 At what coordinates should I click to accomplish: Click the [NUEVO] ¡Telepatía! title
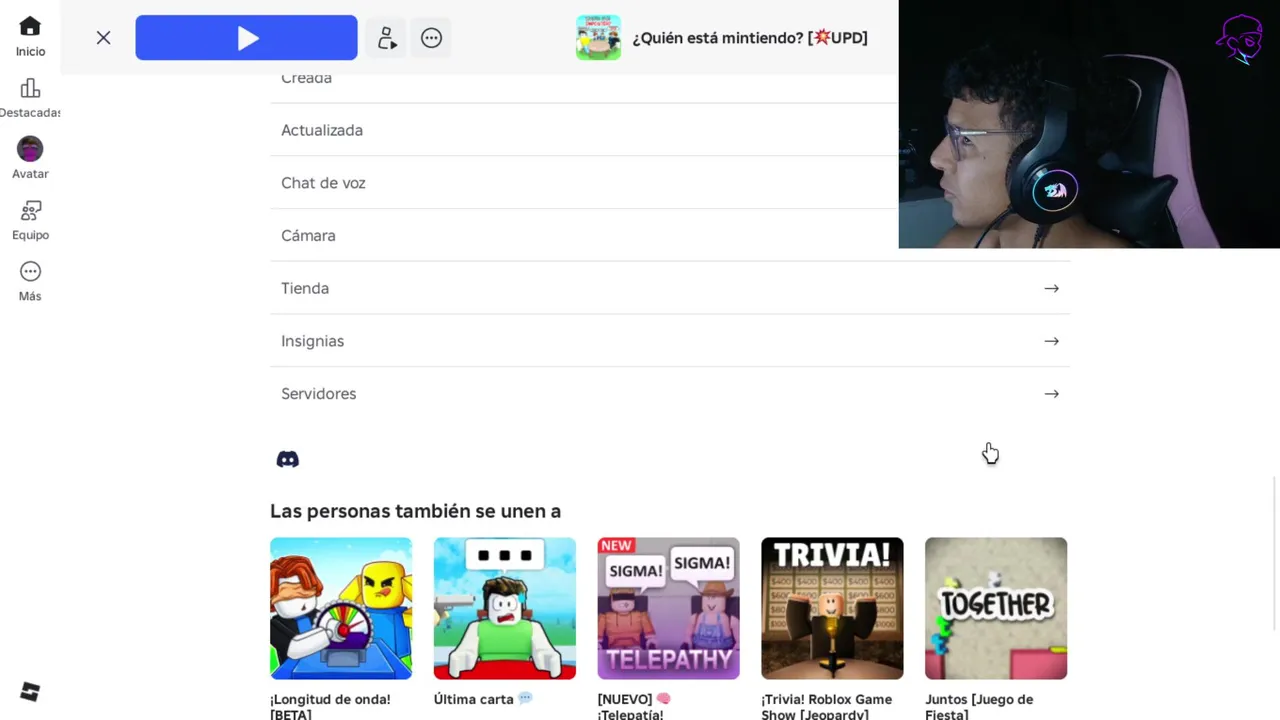pos(634,706)
